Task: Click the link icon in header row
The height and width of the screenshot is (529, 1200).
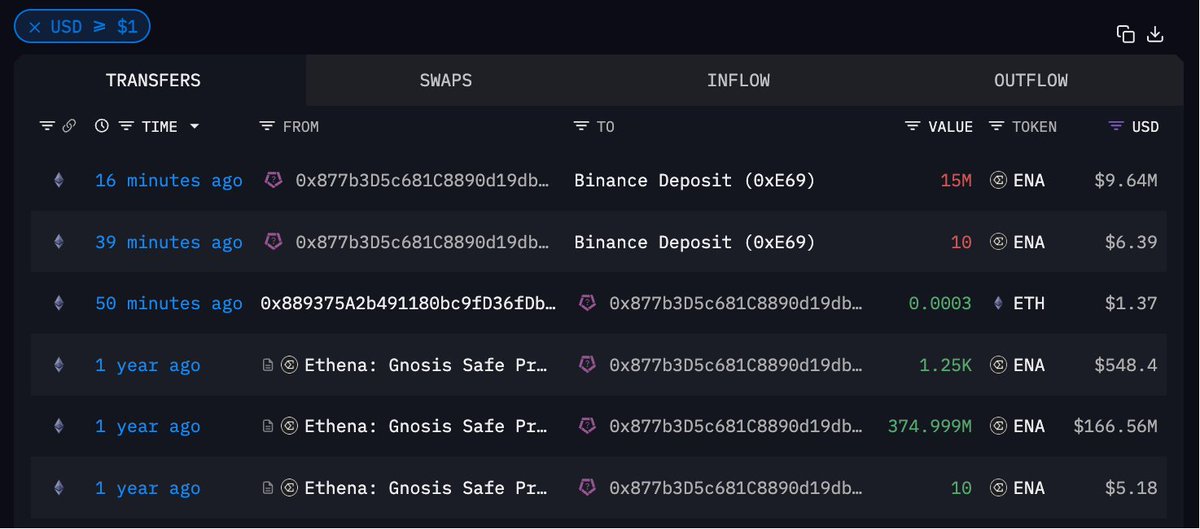Action: [x=69, y=126]
